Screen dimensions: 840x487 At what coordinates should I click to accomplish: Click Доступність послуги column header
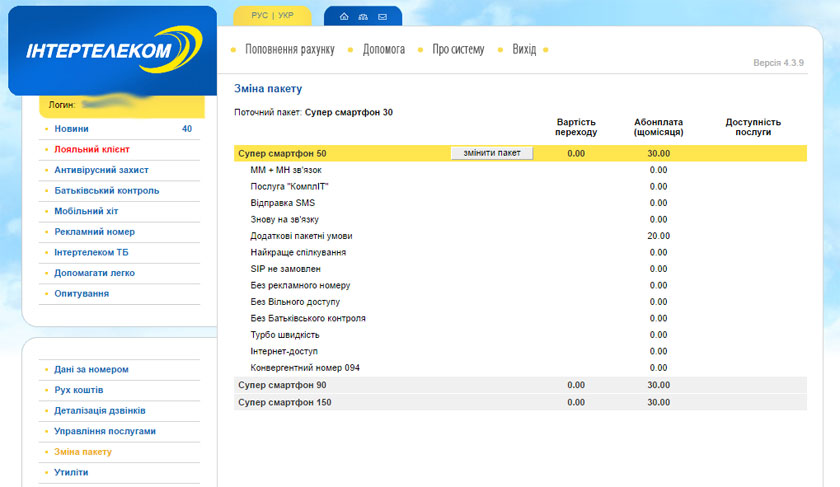[x=753, y=127]
